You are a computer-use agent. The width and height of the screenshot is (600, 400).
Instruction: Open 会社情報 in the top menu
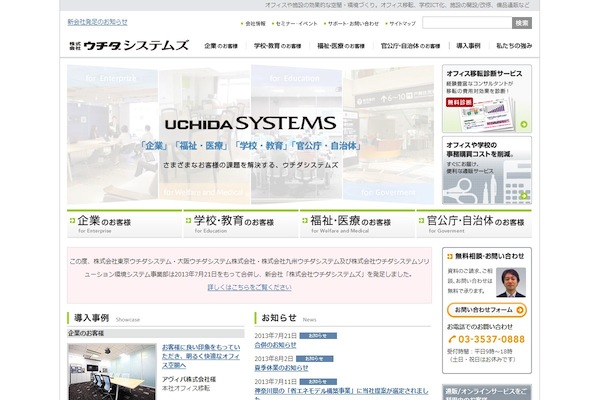click(255, 24)
